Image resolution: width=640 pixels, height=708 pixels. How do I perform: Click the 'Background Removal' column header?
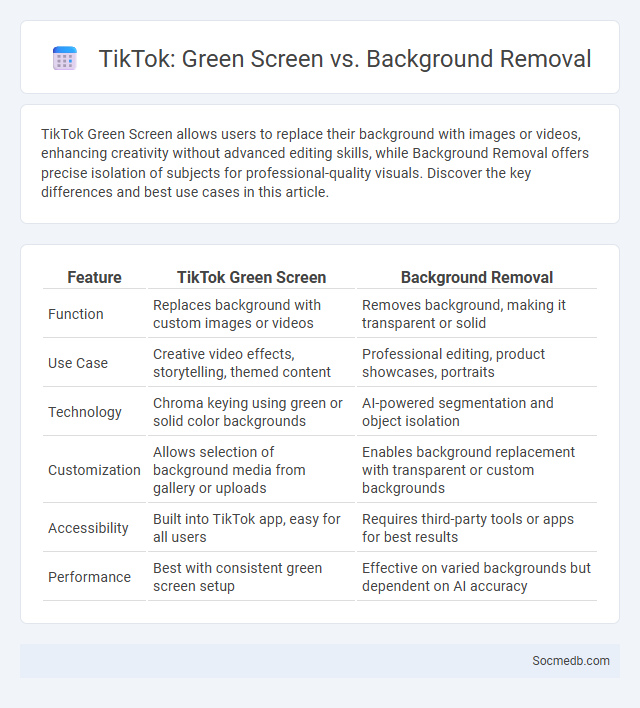tap(477, 277)
